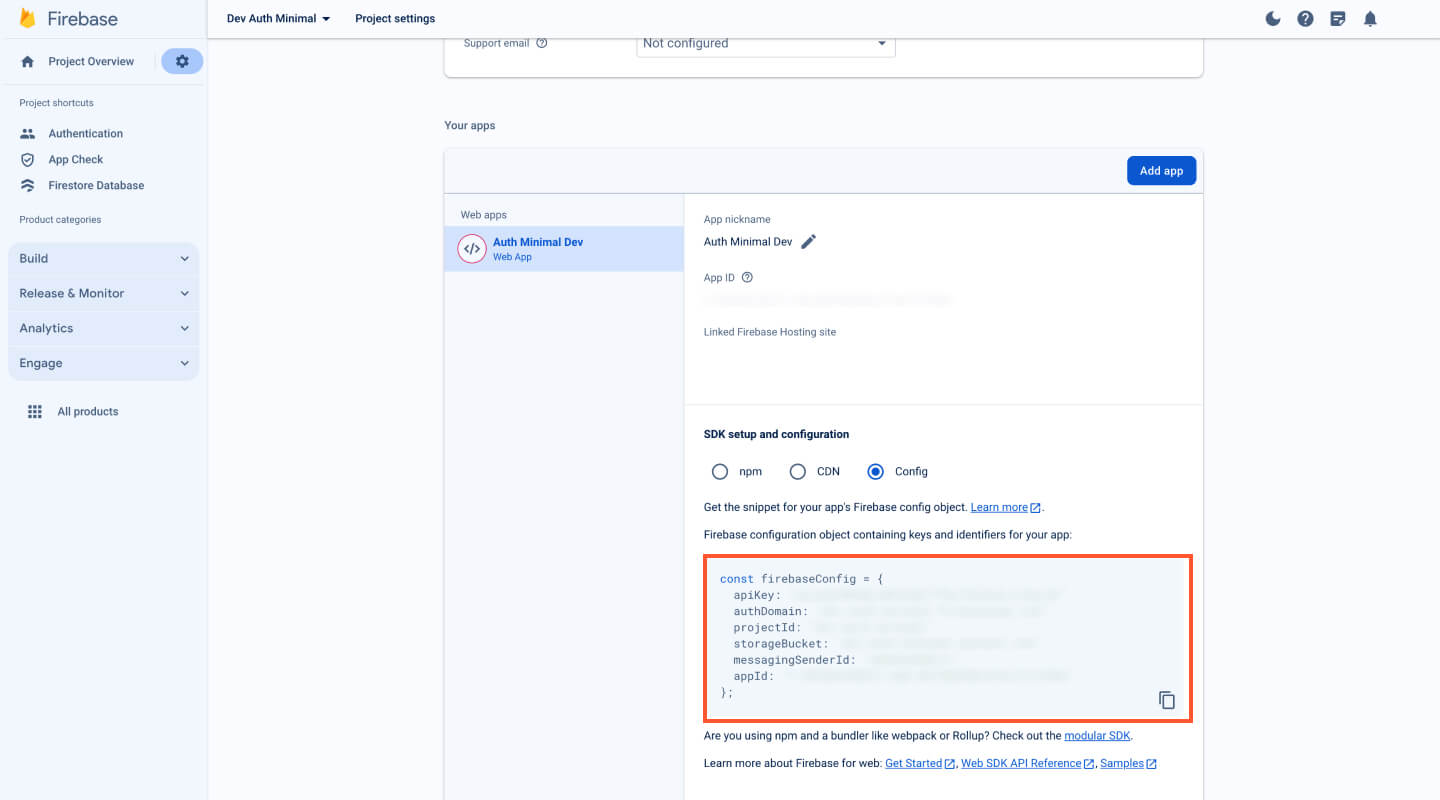This screenshot has width=1440, height=800.
Task: Click the App Check shield icon
Action: coord(28,159)
